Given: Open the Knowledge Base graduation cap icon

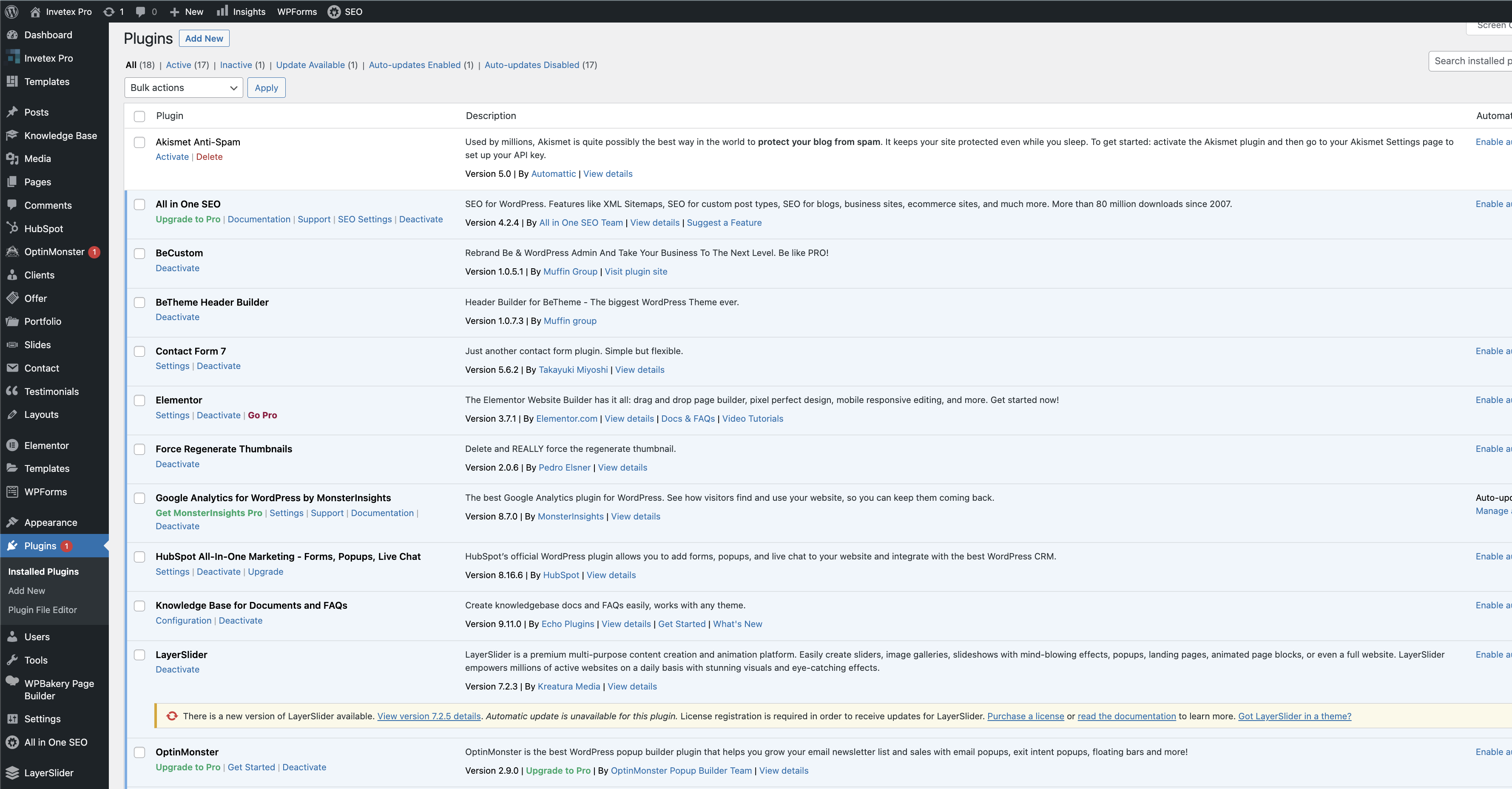Looking at the screenshot, I should pos(12,136).
